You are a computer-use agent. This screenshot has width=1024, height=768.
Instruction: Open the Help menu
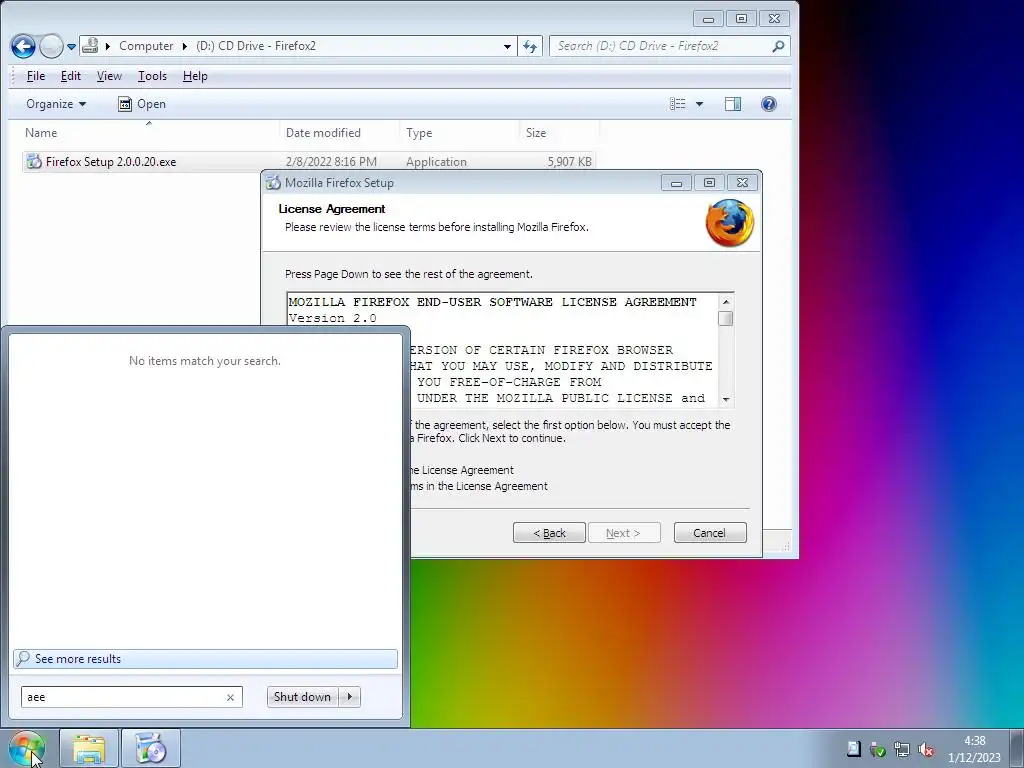coord(195,76)
